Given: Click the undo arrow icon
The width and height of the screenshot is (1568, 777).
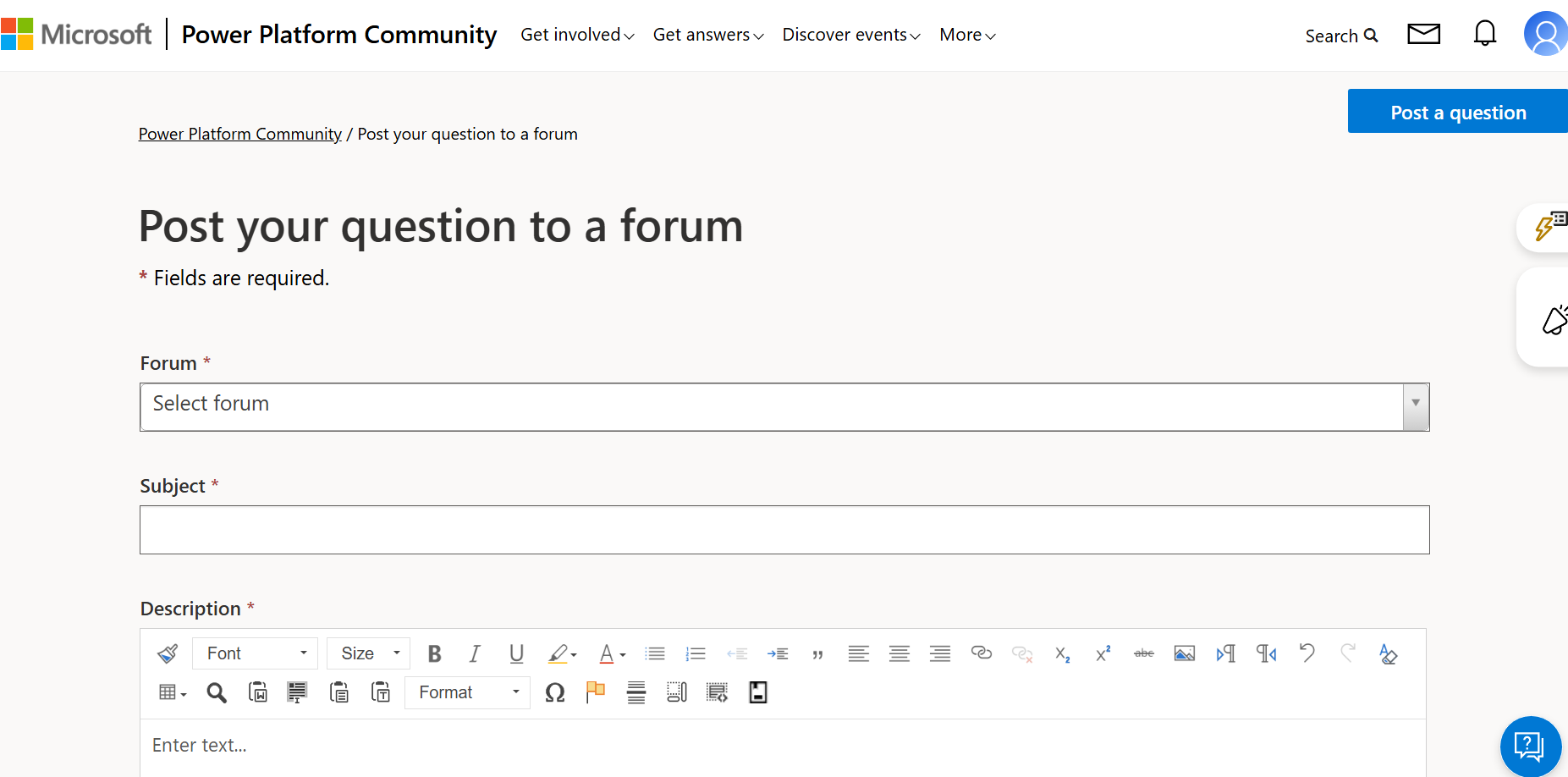Looking at the screenshot, I should point(1307,653).
